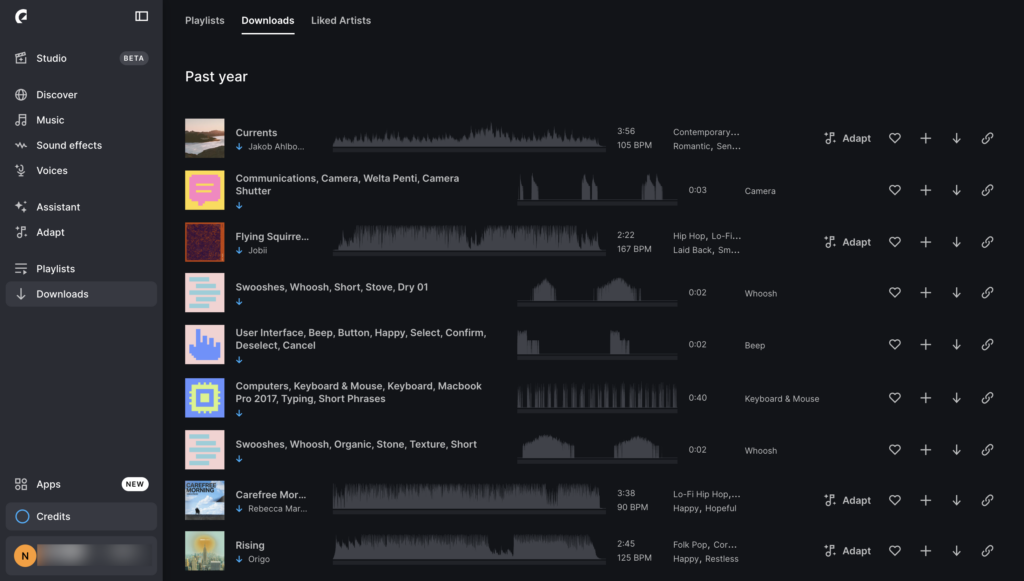Like the Keyboard Typing sound effect
The width and height of the screenshot is (1024, 581).
[x=895, y=398]
